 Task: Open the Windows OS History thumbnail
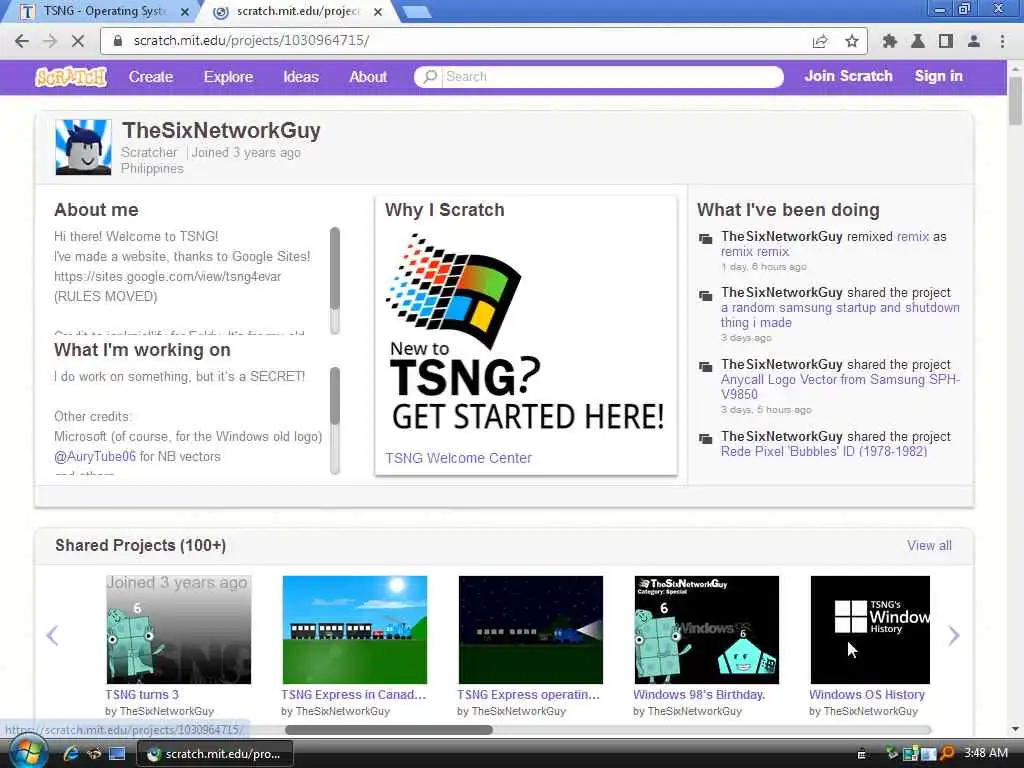[870, 630]
